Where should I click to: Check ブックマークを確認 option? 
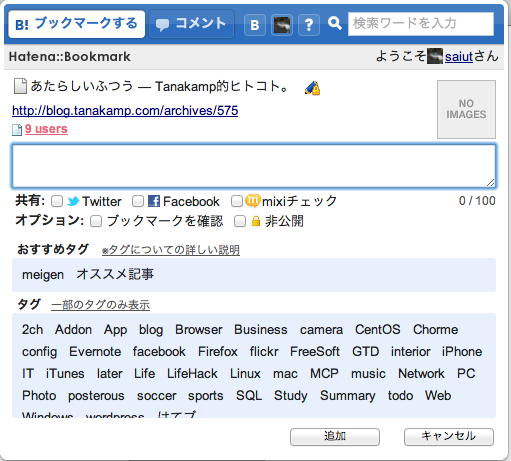96,221
